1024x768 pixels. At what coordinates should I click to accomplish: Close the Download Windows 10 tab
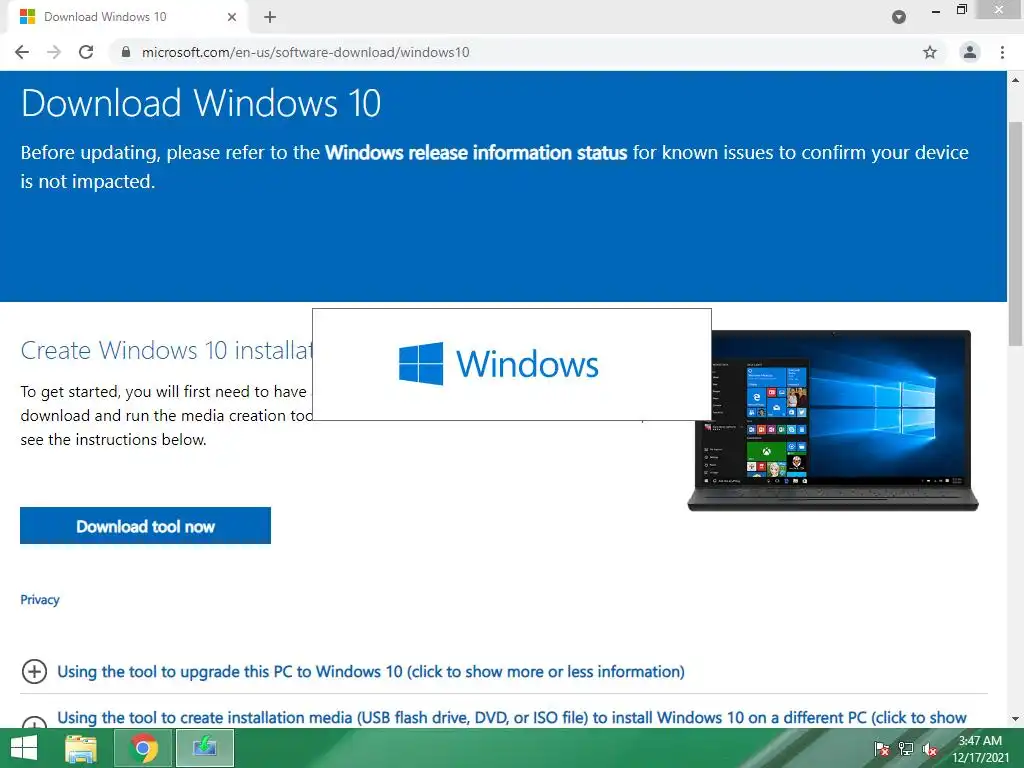tap(232, 17)
